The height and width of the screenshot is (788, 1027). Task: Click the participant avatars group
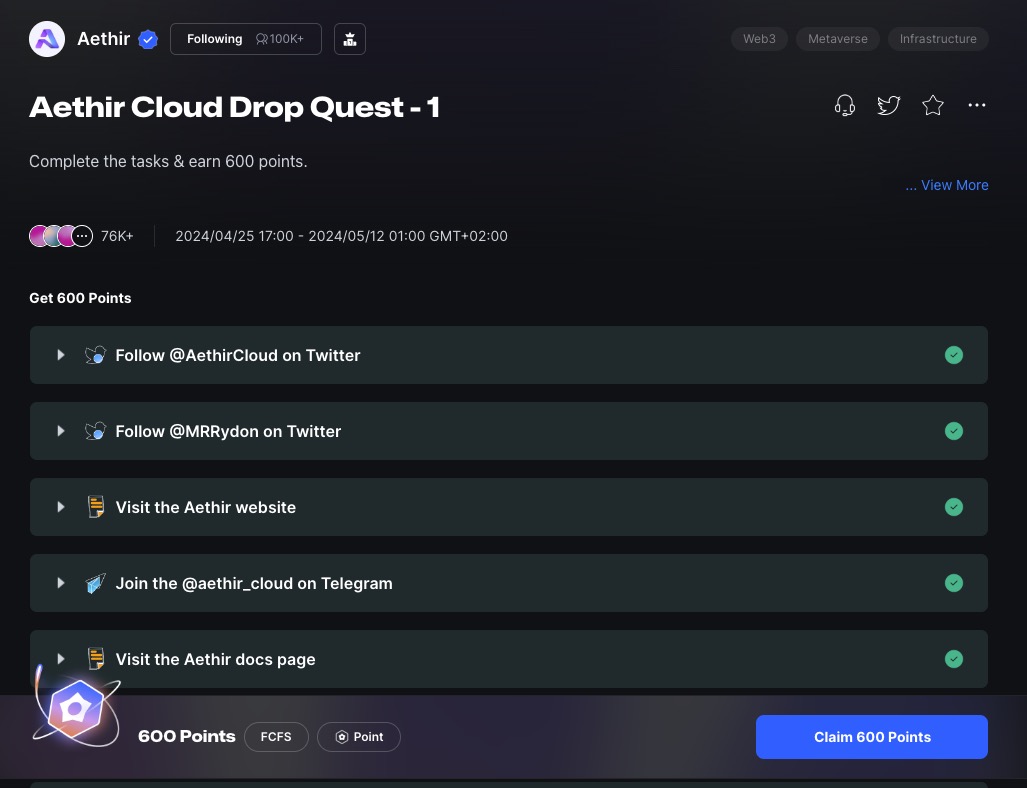click(61, 236)
